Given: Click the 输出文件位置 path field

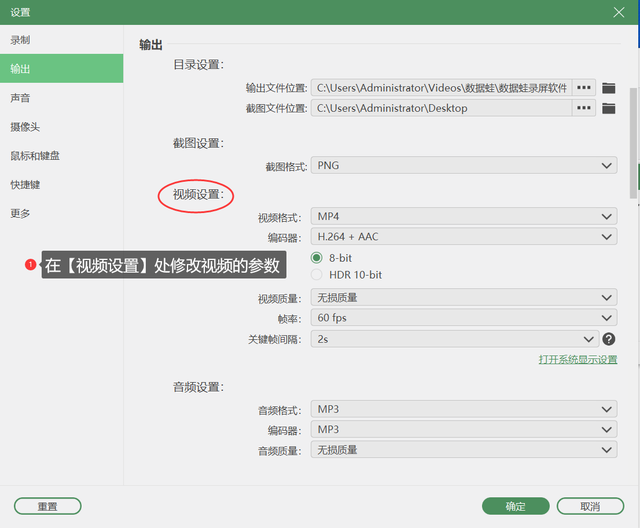Looking at the screenshot, I should coord(442,88).
